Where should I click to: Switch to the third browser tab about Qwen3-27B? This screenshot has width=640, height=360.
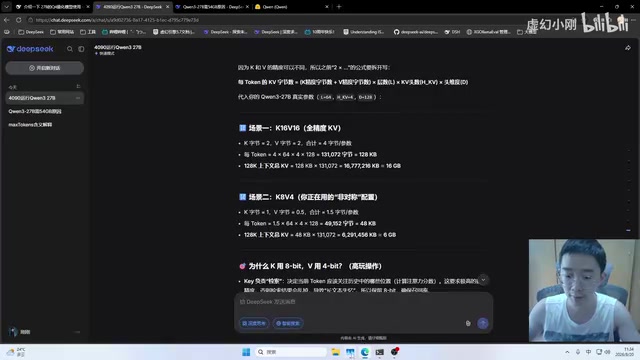(212, 7)
